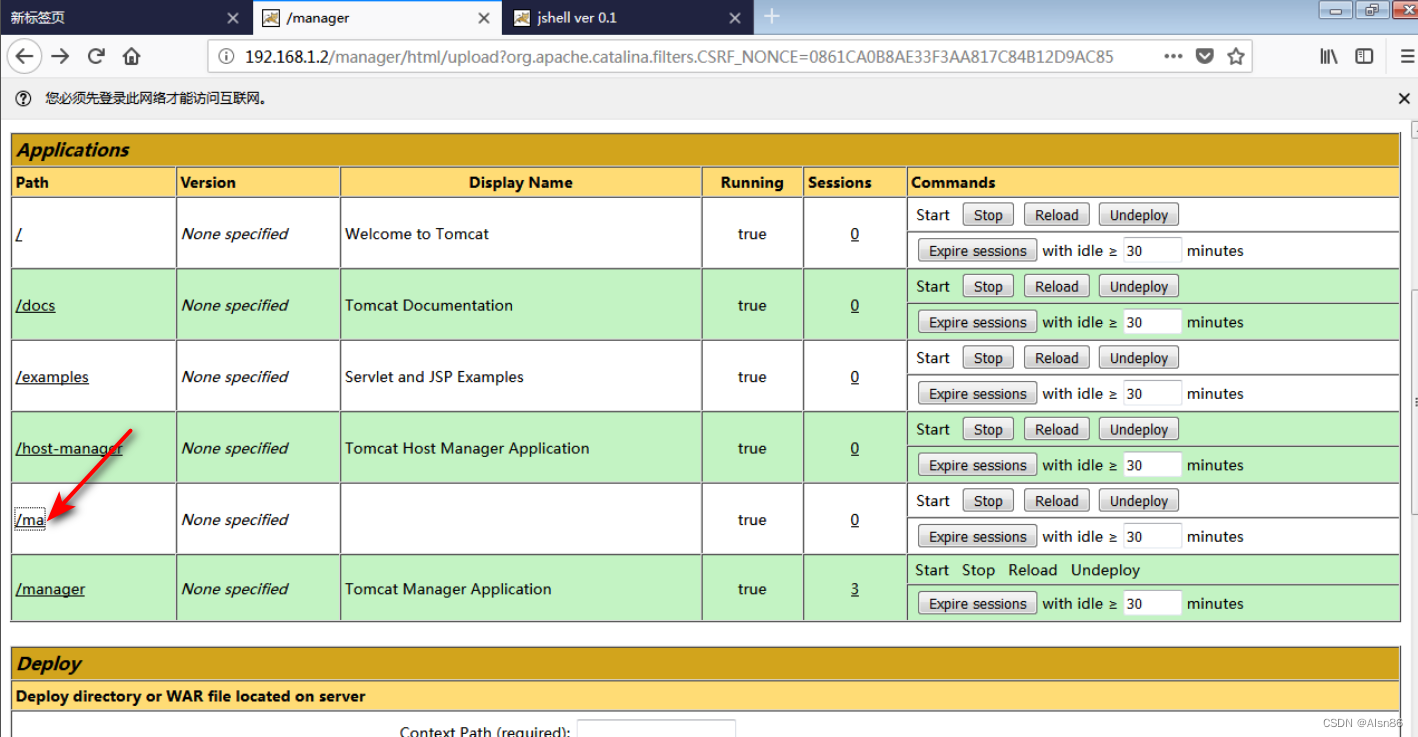The height and width of the screenshot is (737, 1418).
Task: Open a new tab with plus icon
Action: 771,16
